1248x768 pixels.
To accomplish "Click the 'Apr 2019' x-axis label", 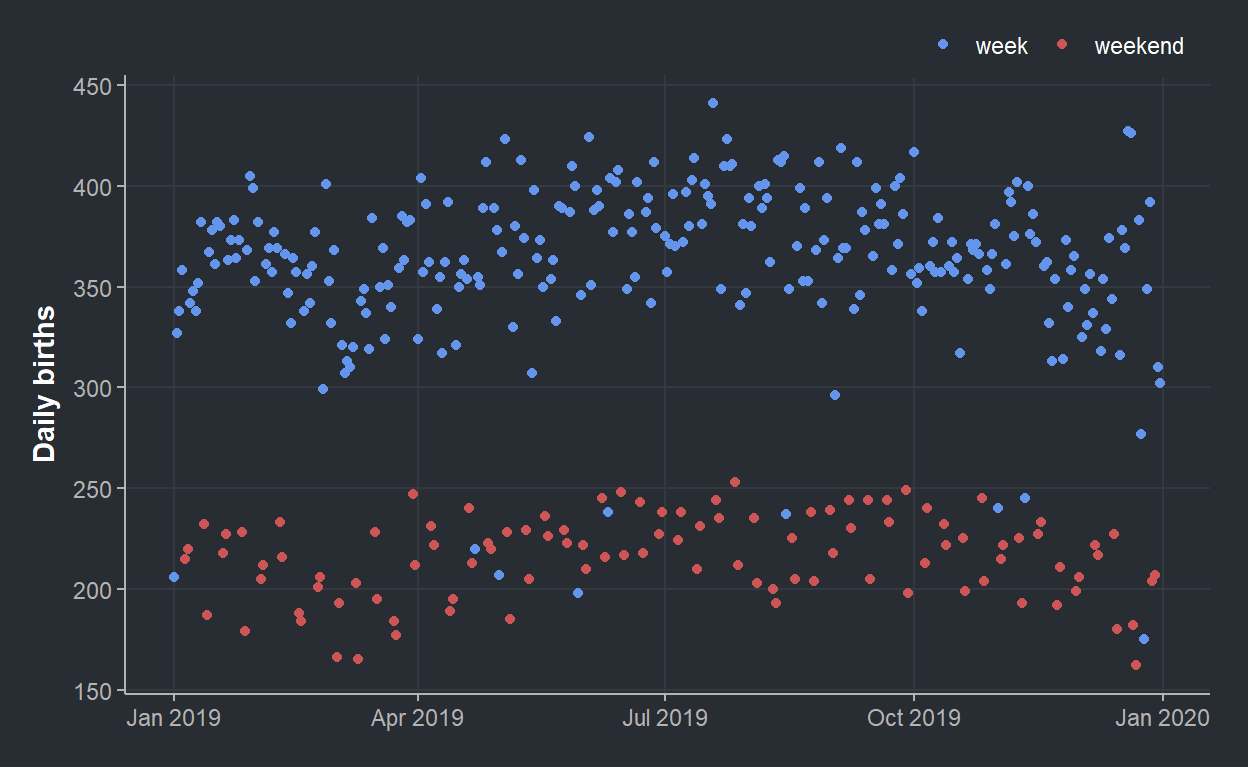I will (419, 718).
